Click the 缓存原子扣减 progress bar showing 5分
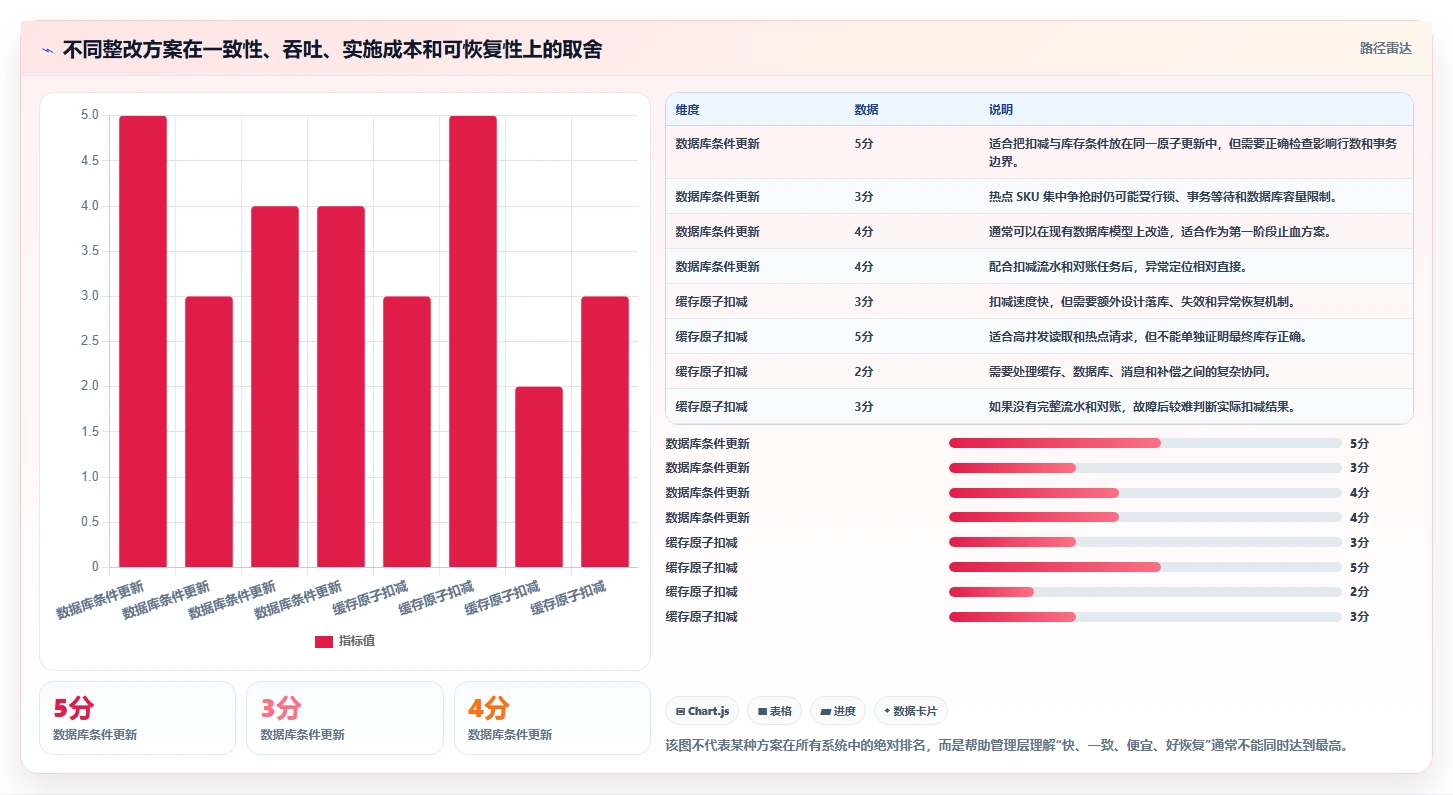1453x795 pixels. coord(1145,567)
